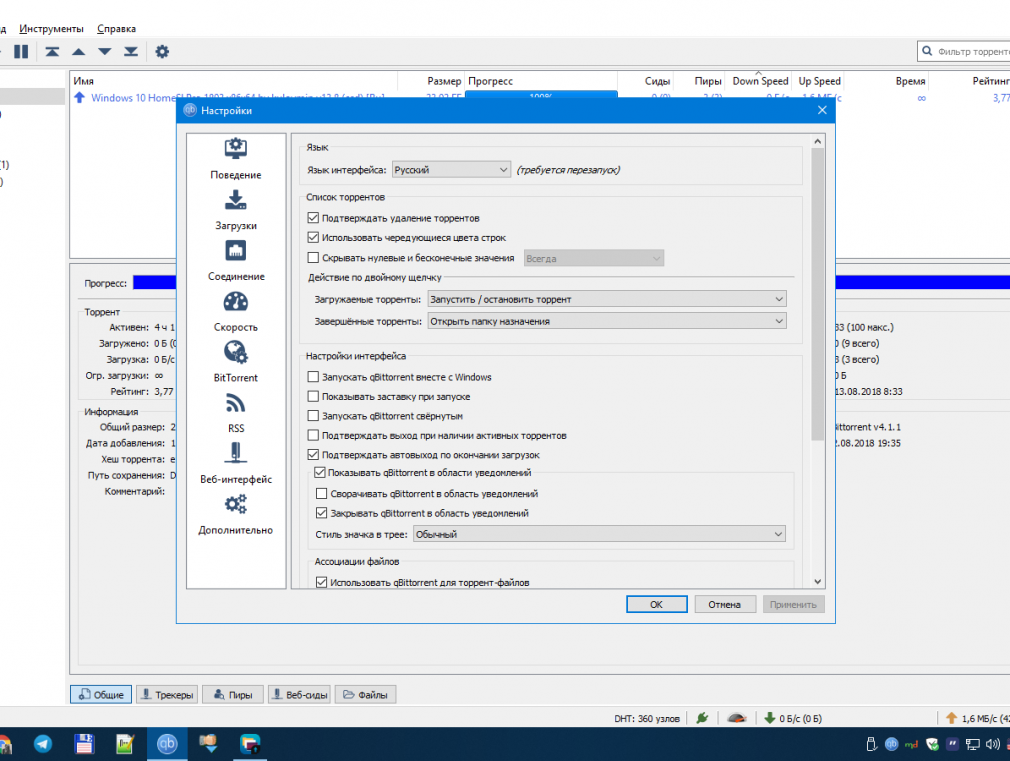Move torrent up in queue

pyautogui.click(x=79, y=52)
